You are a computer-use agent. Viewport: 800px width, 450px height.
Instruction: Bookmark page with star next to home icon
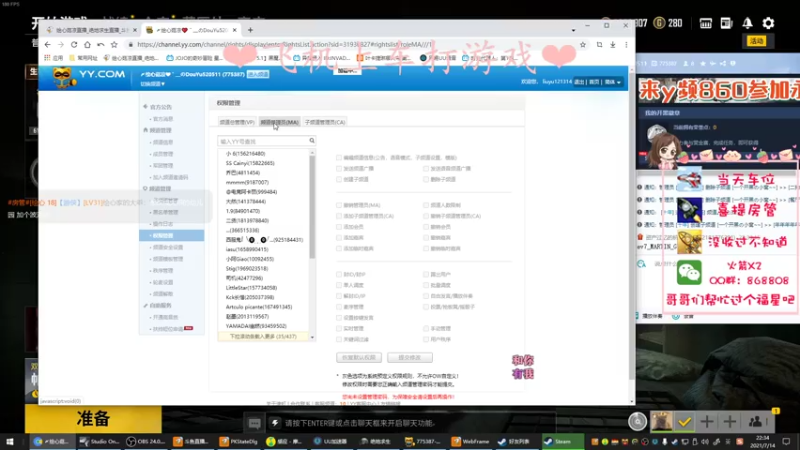[114, 45]
